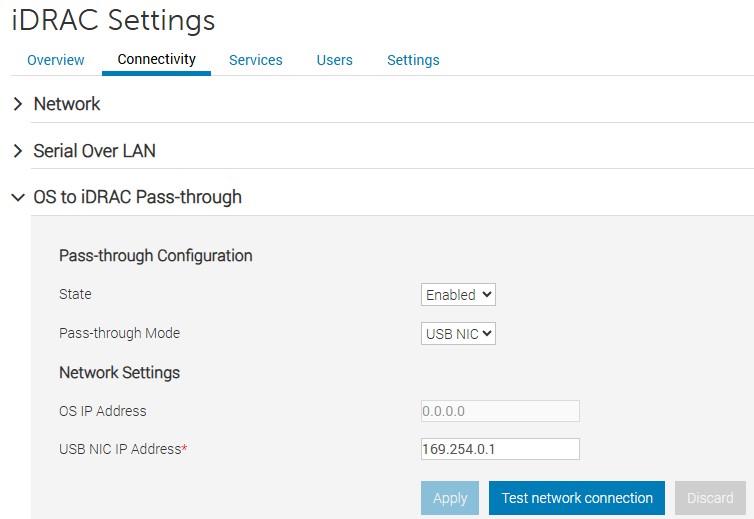Click the Pass-through Configuration heading
Viewport: 754px width, 519px height.
click(156, 256)
